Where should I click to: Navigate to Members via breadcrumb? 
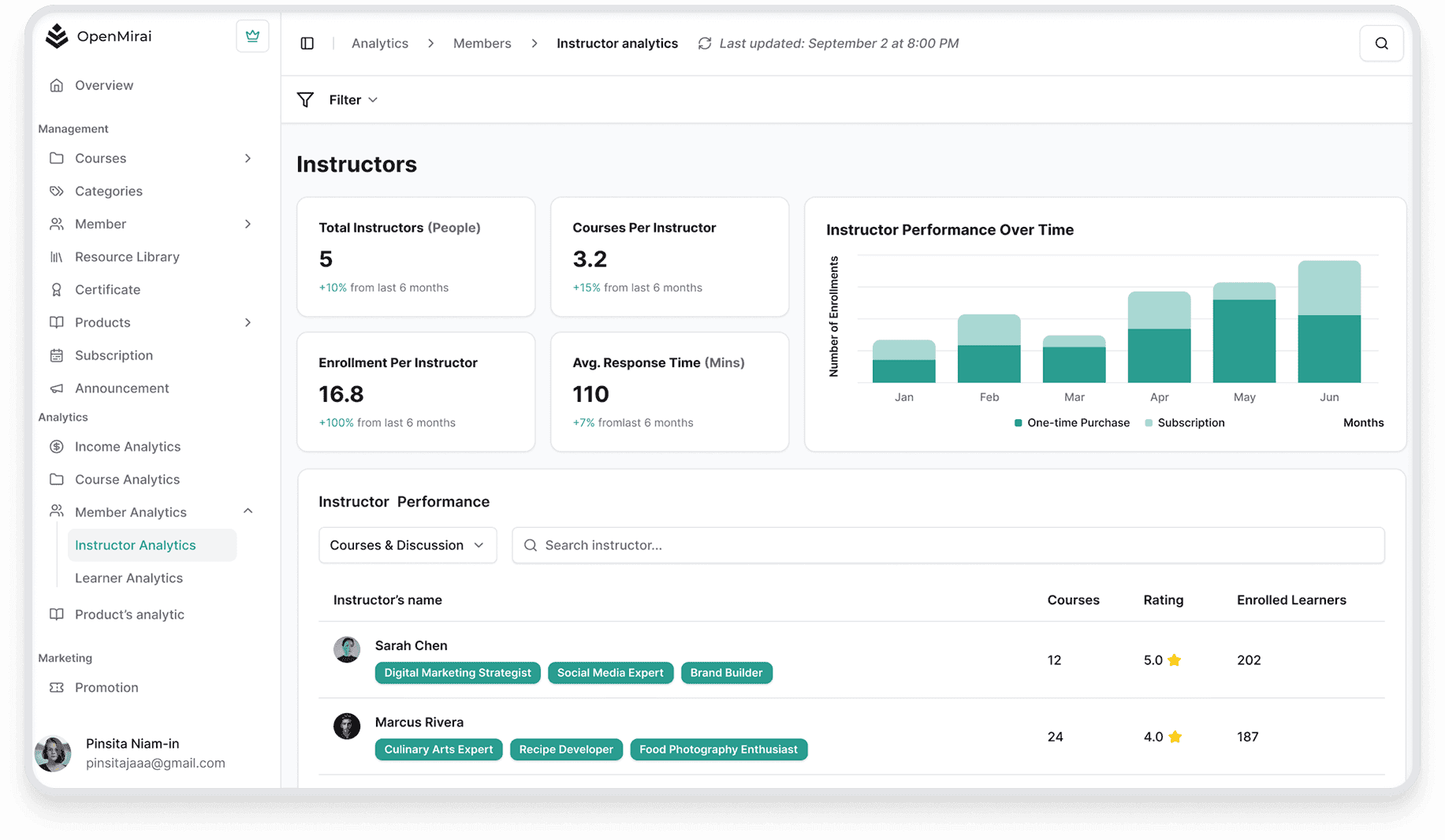click(482, 43)
